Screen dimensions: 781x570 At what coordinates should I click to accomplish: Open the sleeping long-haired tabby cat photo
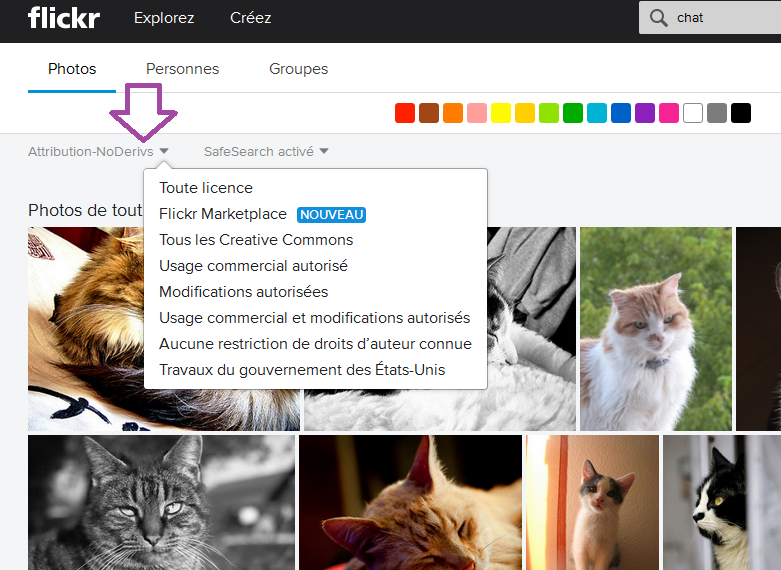86,329
